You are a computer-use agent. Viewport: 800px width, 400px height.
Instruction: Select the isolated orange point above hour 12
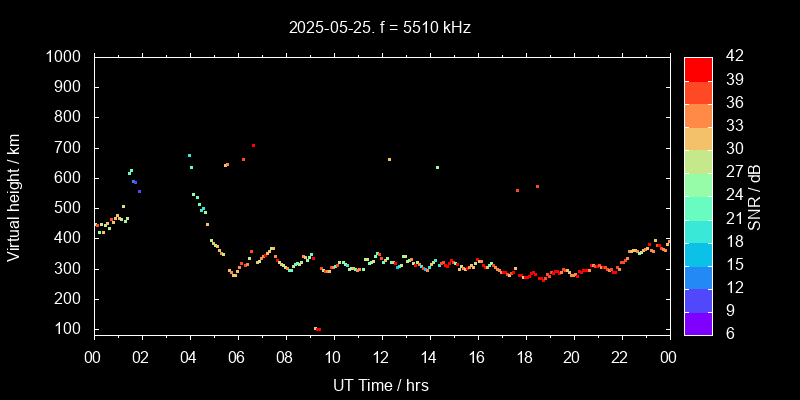pyautogui.click(x=389, y=159)
